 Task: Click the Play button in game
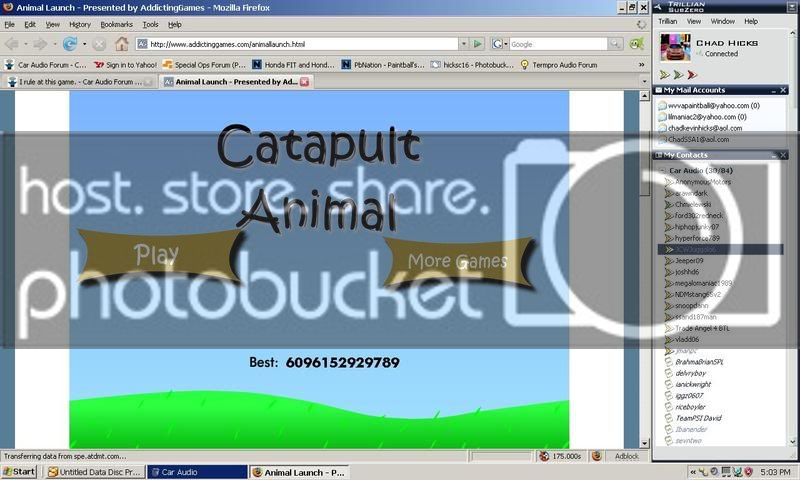coord(159,256)
